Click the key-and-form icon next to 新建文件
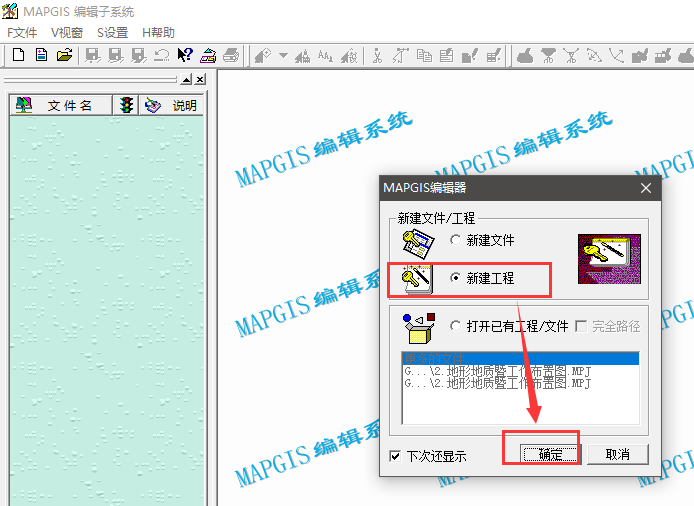Screen dimensions: 694x506 pyautogui.click(x=418, y=243)
